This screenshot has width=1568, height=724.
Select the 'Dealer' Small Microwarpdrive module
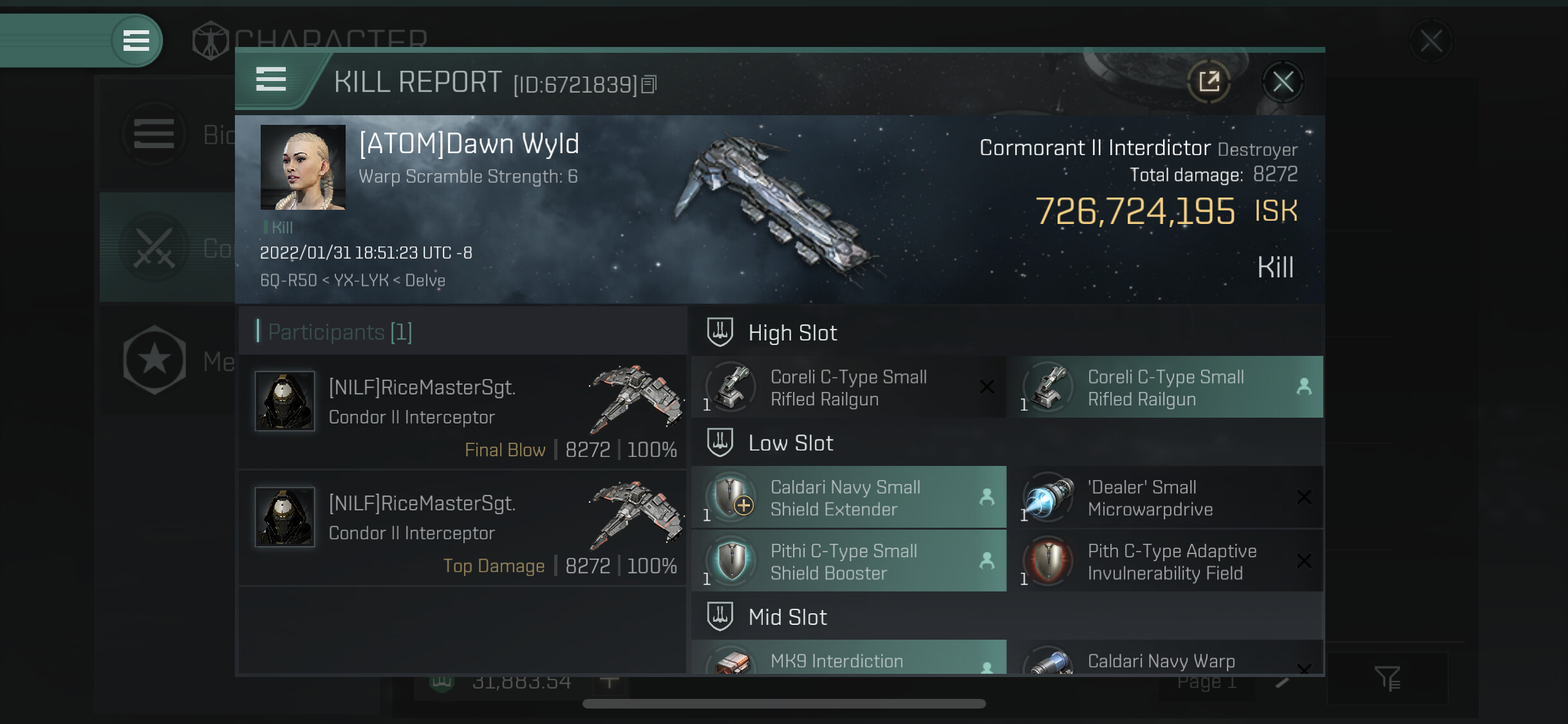(1166, 497)
